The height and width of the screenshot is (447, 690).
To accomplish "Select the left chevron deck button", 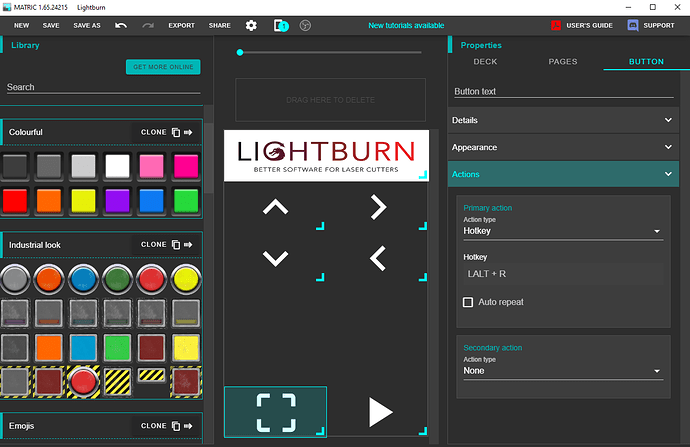I will point(378,258).
